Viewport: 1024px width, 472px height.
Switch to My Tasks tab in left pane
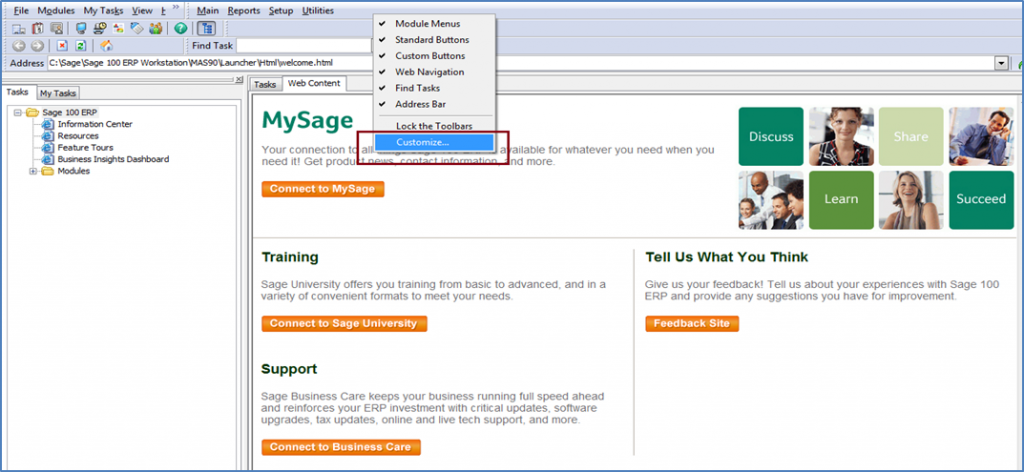pos(58,93)
